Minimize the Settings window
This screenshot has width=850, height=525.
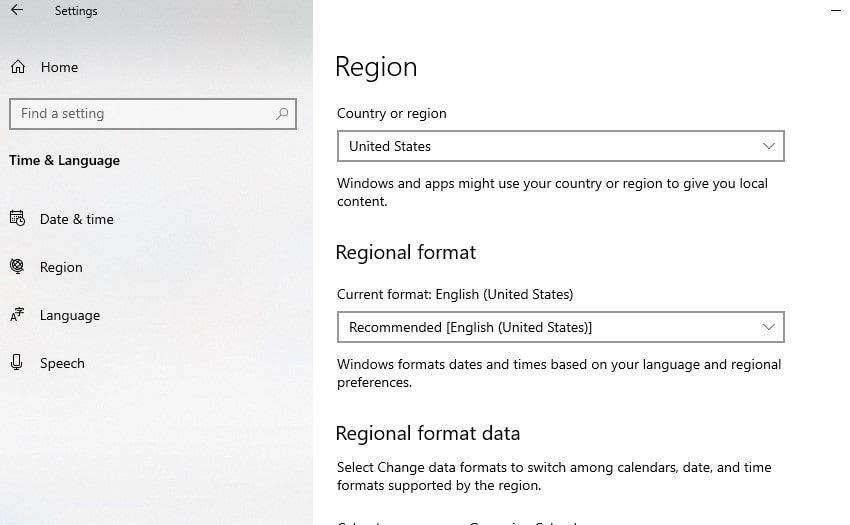tap(836, 10)
